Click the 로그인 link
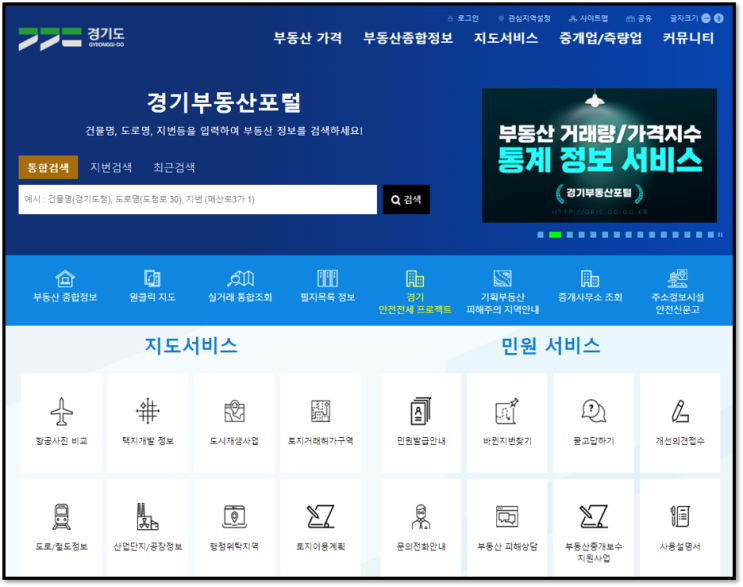 pos(463,18)
